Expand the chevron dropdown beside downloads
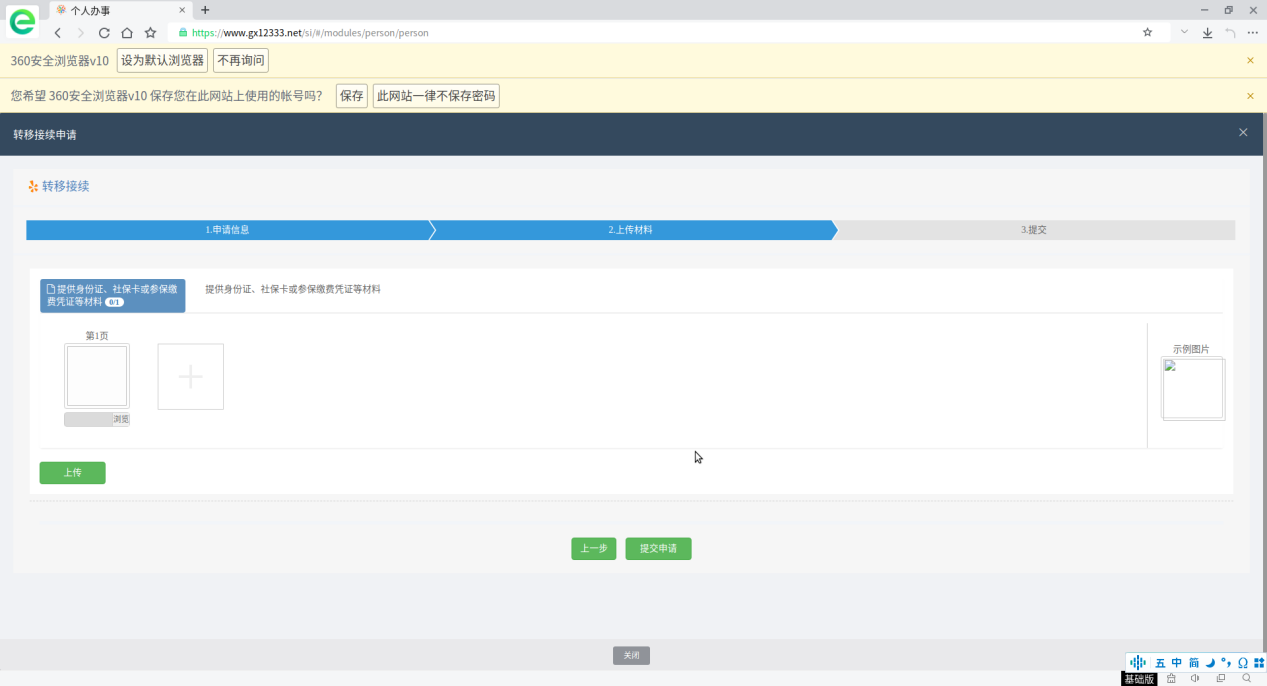 pyautogui.click(x=1185, y=33)
